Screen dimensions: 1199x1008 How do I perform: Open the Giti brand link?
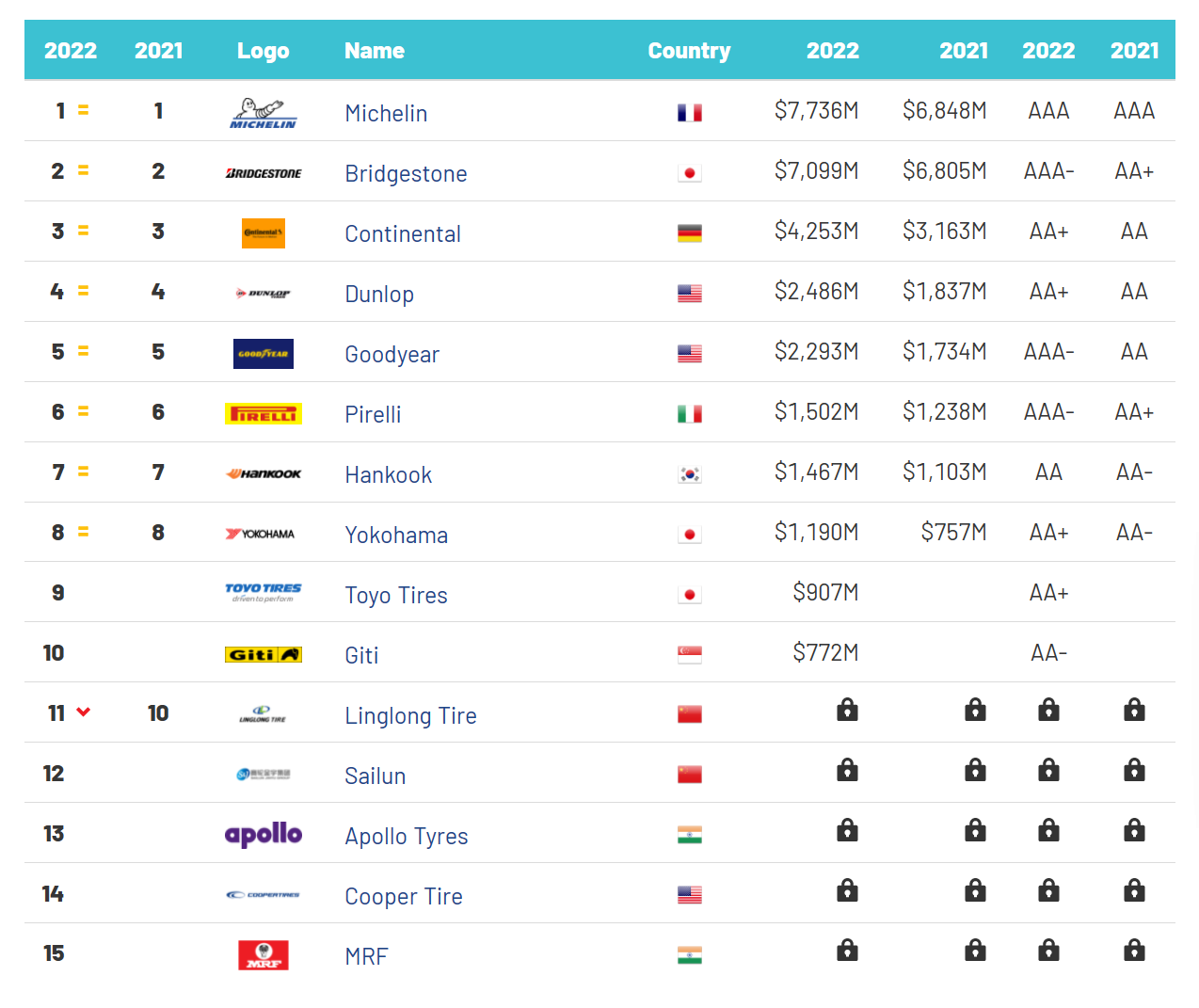coord(361,655)
